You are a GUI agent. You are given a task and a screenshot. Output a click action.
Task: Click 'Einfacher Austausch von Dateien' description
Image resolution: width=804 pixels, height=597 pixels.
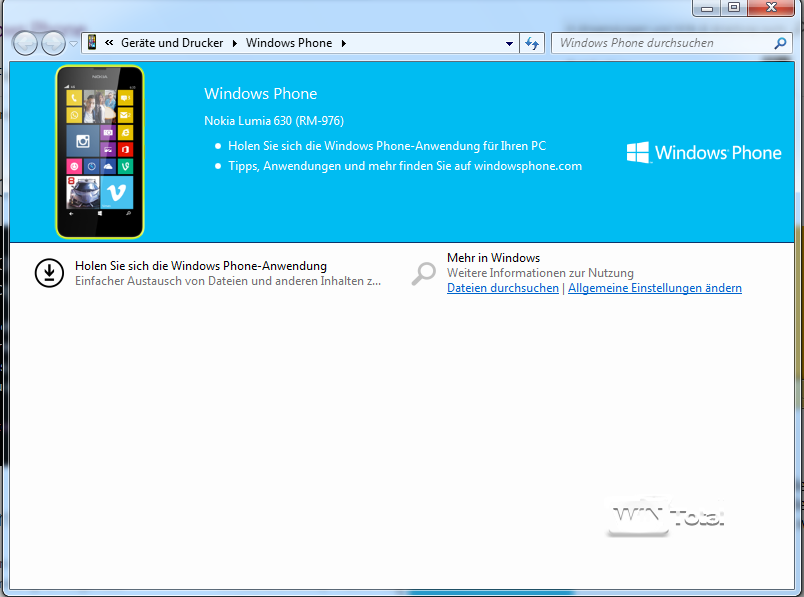point(228,281)
